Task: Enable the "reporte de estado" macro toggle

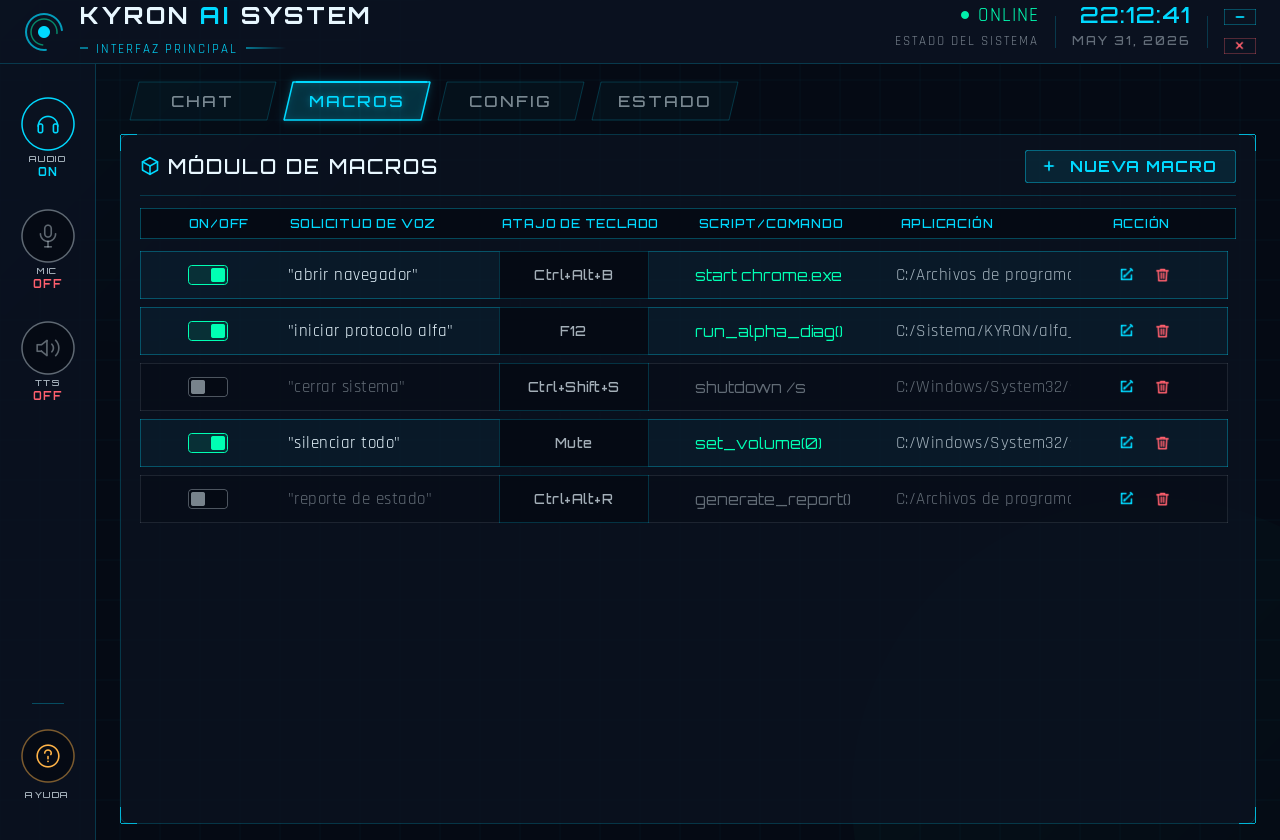Action: 208,499
